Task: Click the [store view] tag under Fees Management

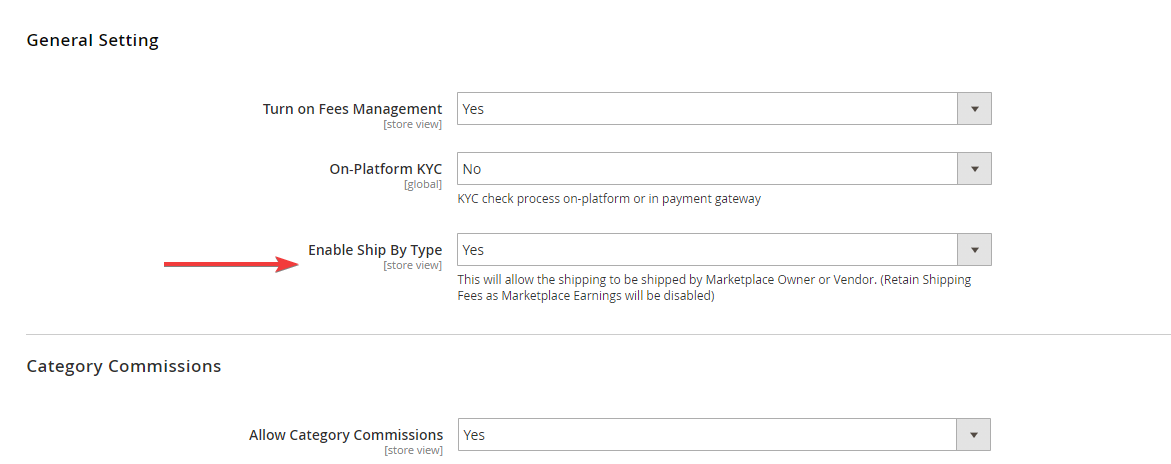Action: pos(412,125)
